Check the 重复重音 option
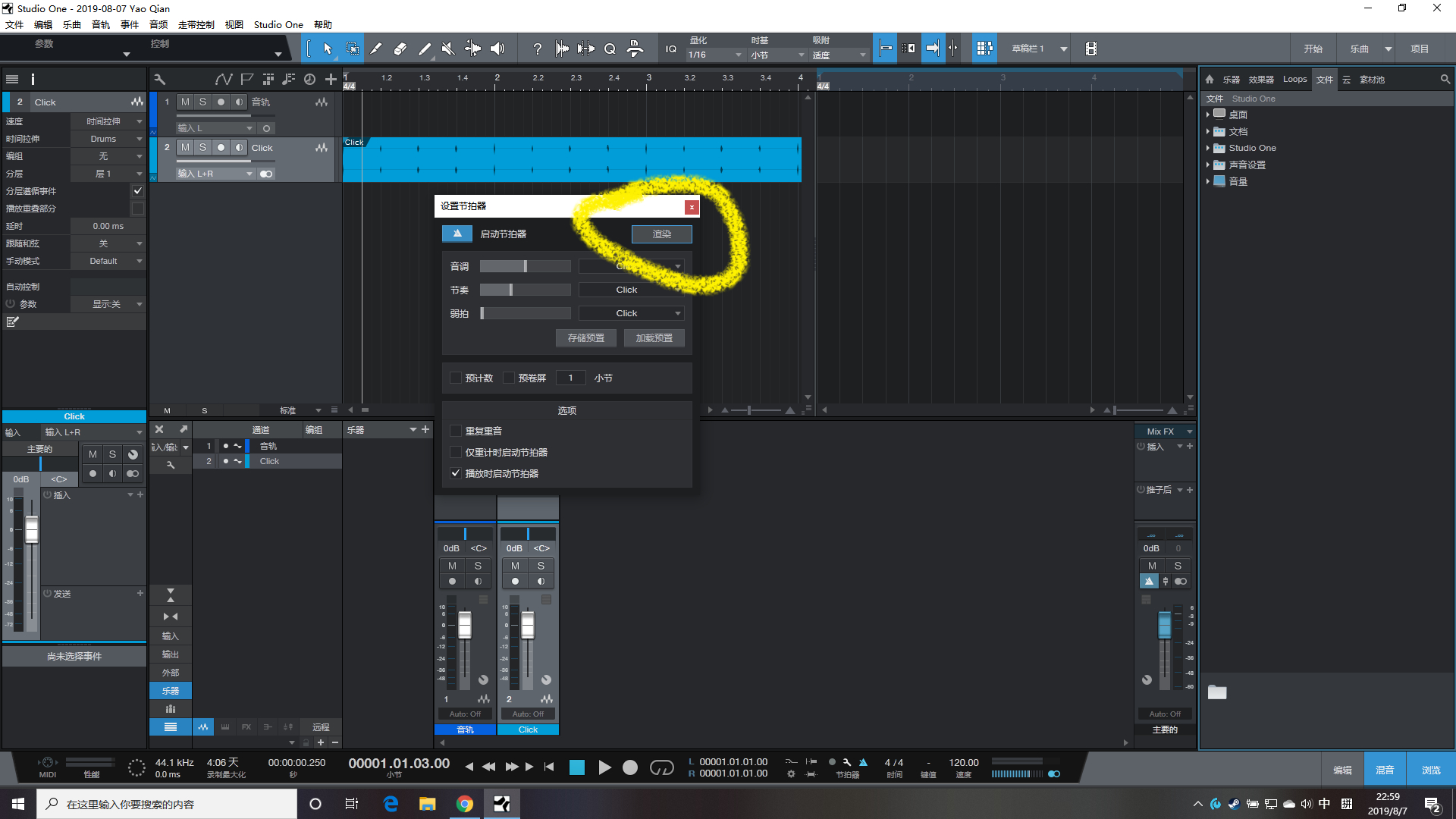This screenshot has width=1456, height=819. coord(456,431)
